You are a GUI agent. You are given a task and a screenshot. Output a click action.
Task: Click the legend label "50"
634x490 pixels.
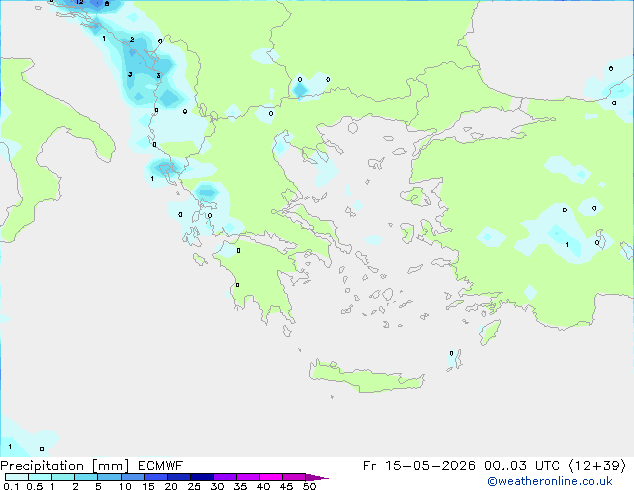[309, 486]
